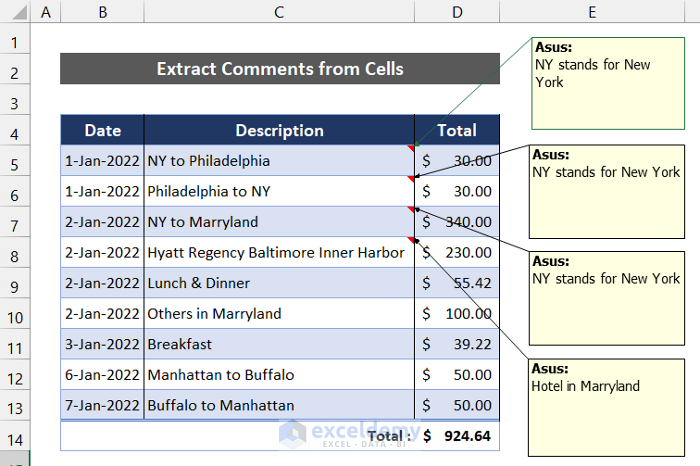The image size is (700, 466).
Task: Click the select-all corner of the grid
Action: (15, 12)
